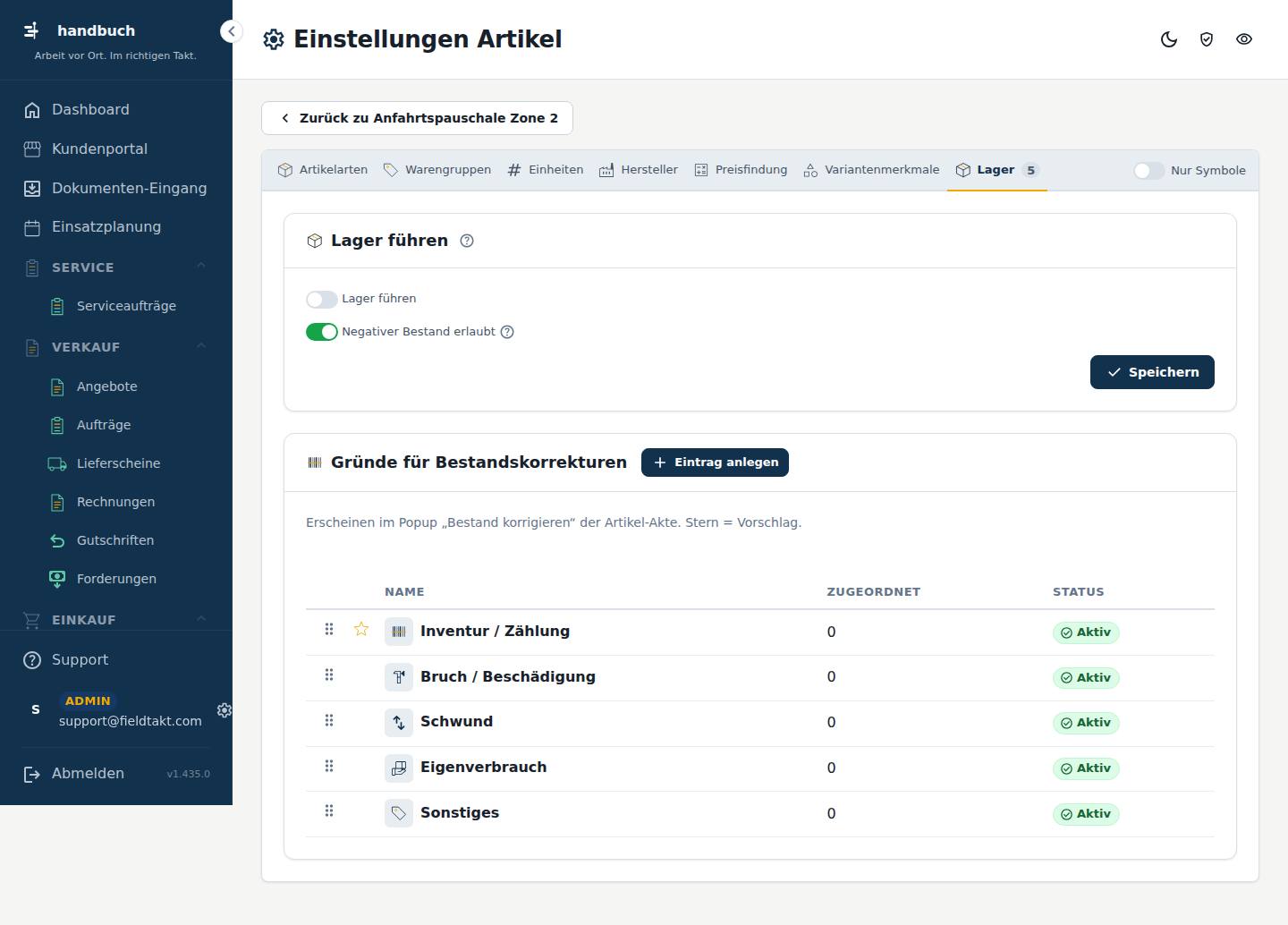Click Aktiv status badge of Sonstiges

pos(1086,814)
